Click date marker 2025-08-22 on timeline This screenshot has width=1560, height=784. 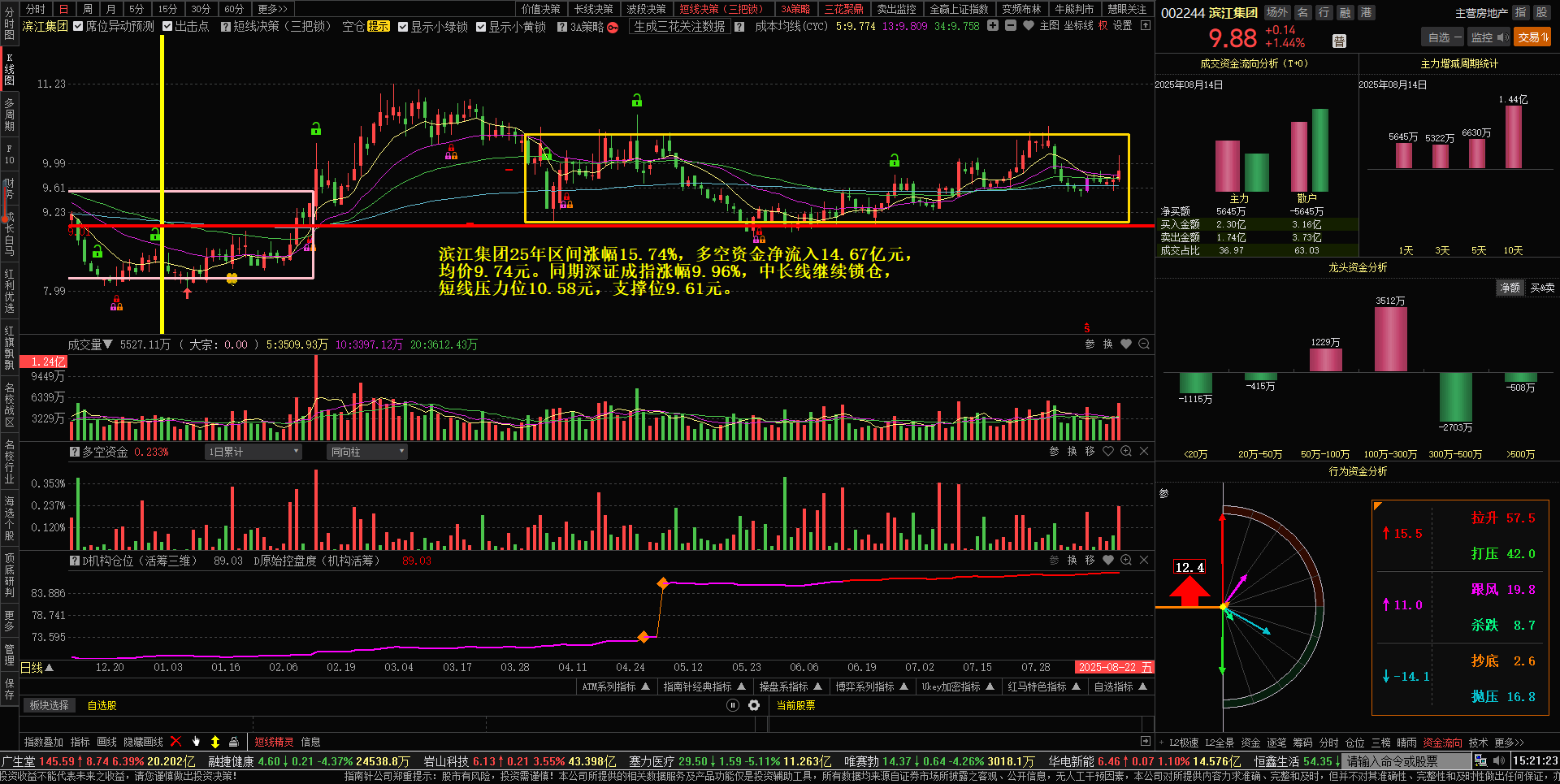pyautogui.click(x=1114, y=667)
